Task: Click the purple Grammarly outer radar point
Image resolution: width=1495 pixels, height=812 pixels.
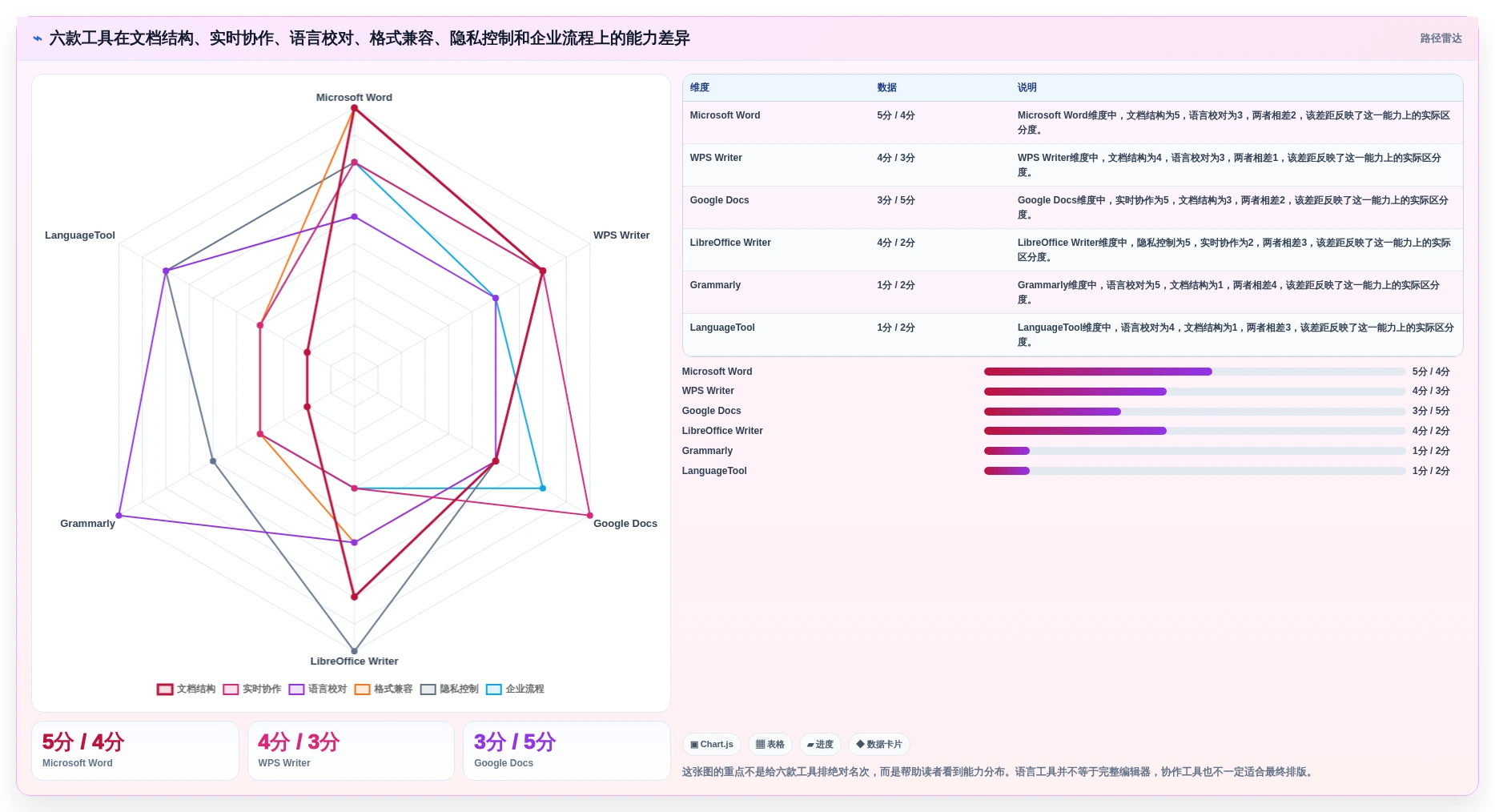Action: pos(119,516)
